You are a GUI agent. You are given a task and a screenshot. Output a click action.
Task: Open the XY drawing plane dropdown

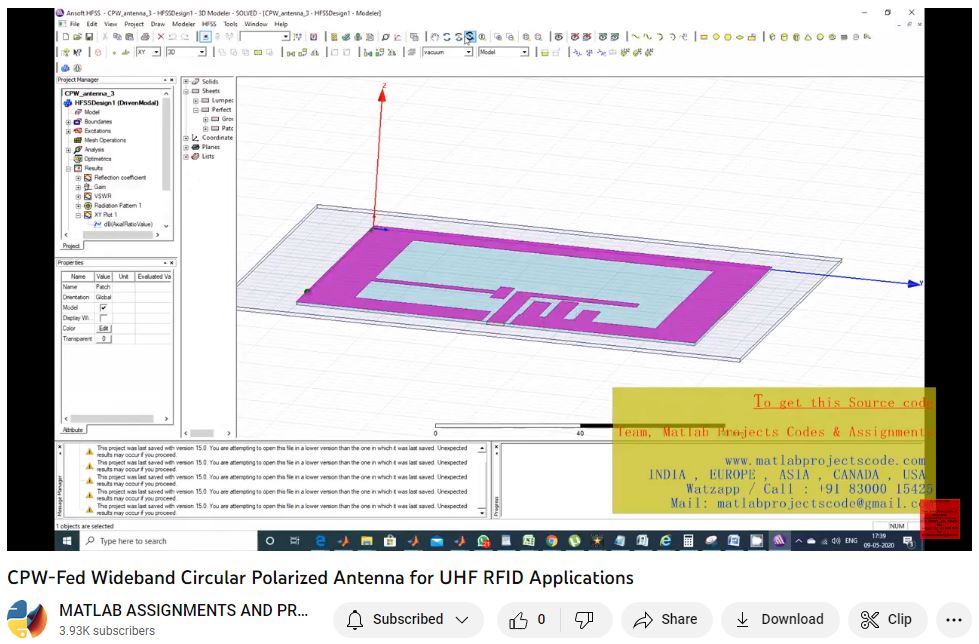158,52
